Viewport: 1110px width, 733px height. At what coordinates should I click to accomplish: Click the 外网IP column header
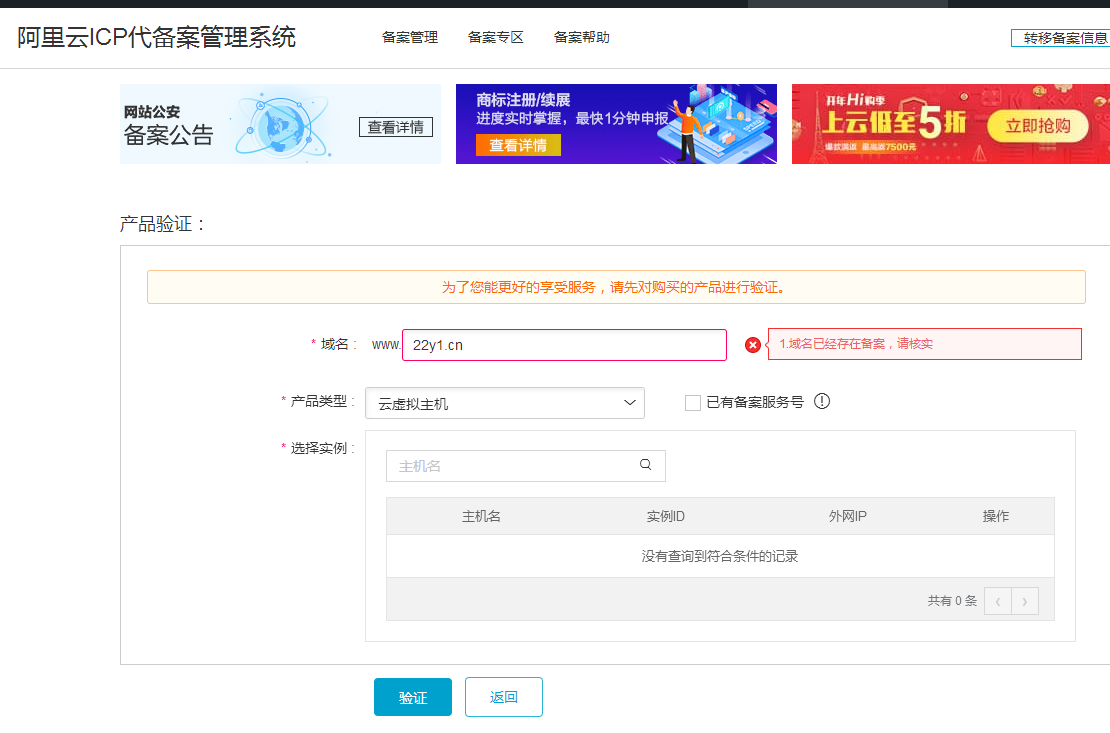pos(847,516)
